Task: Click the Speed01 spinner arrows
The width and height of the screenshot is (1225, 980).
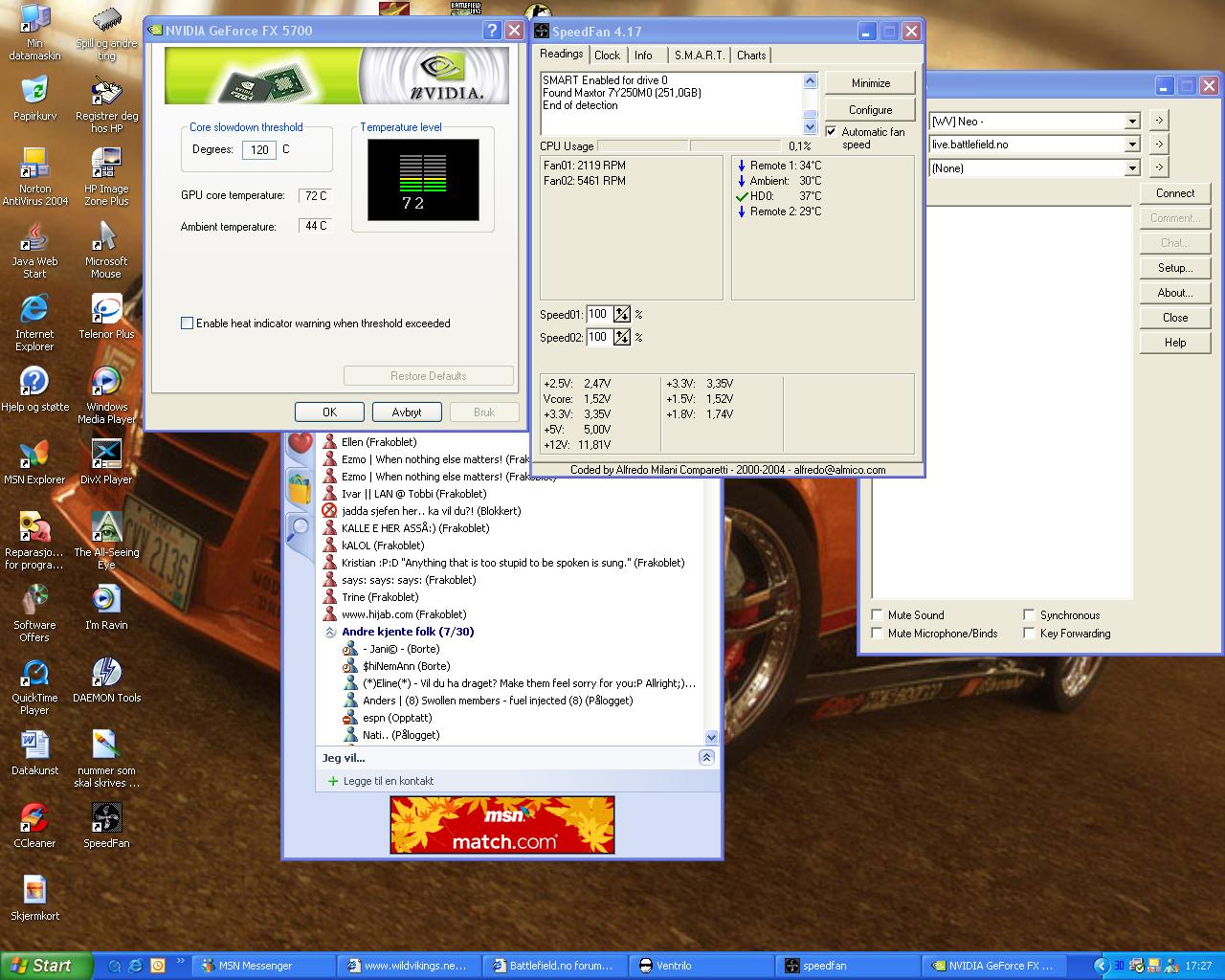Action: 622,314
